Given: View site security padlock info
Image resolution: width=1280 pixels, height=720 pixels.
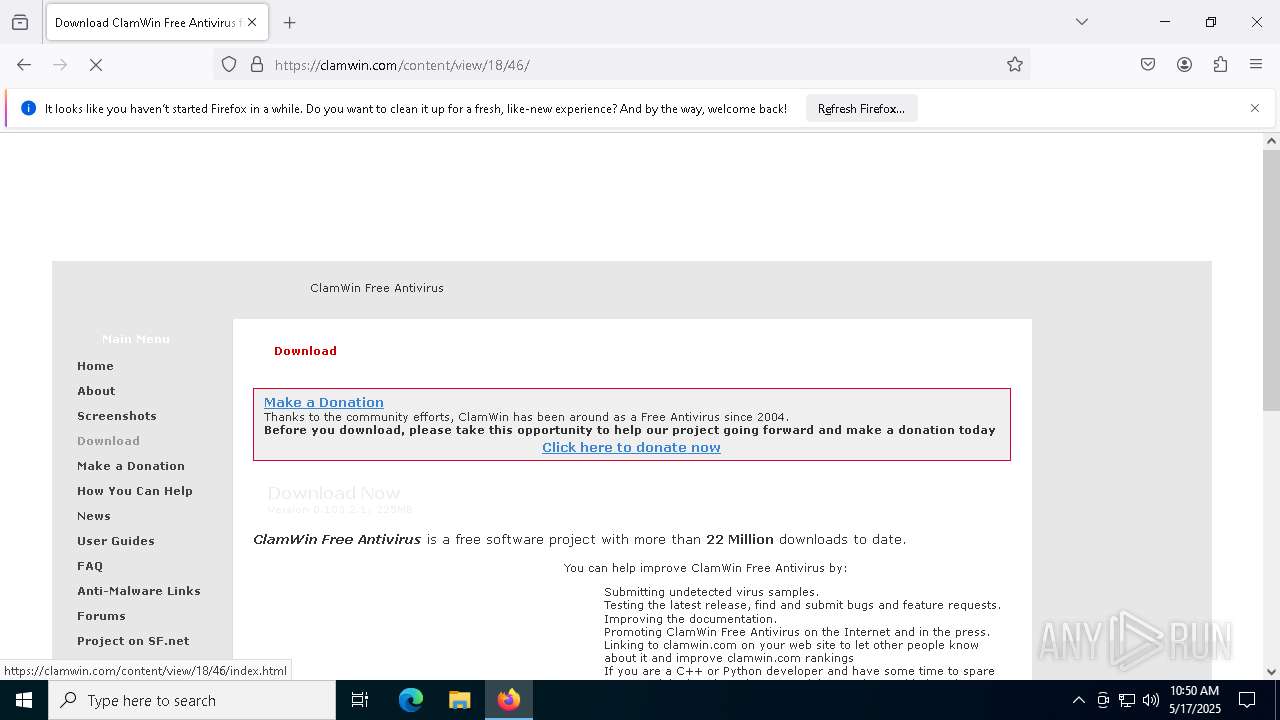Looking at the screenshot, I should [x=257, y=65].
